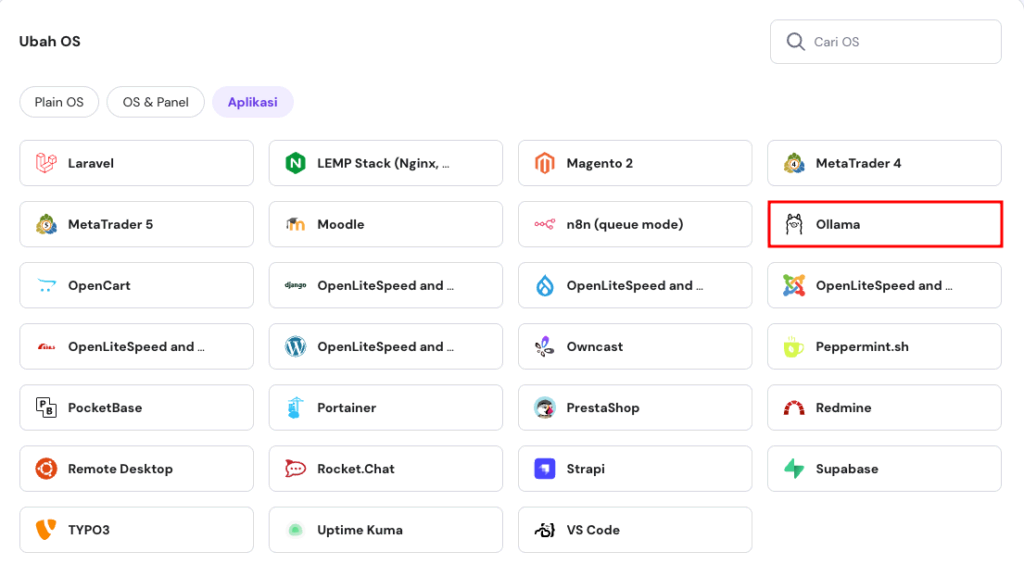Choose the VS Code application
The image size is (1024, 564).
(634, 530)
